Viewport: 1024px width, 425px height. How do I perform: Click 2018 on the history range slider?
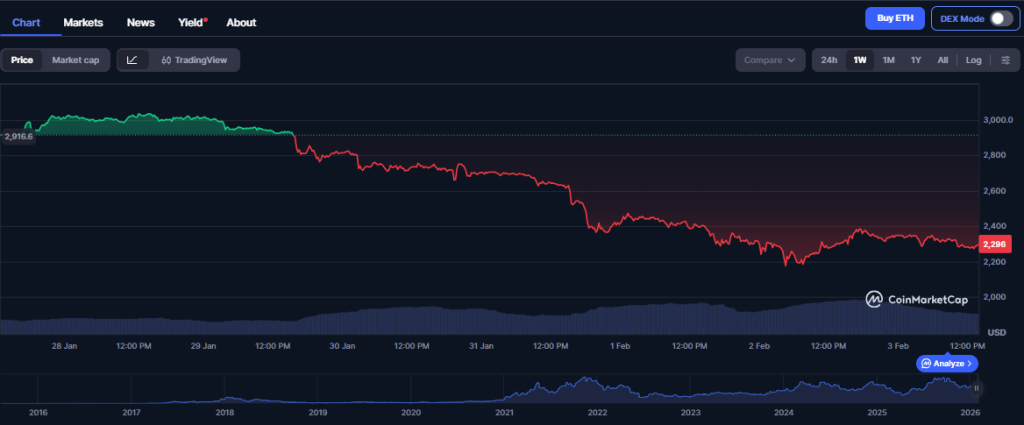(x=225, y=413)
